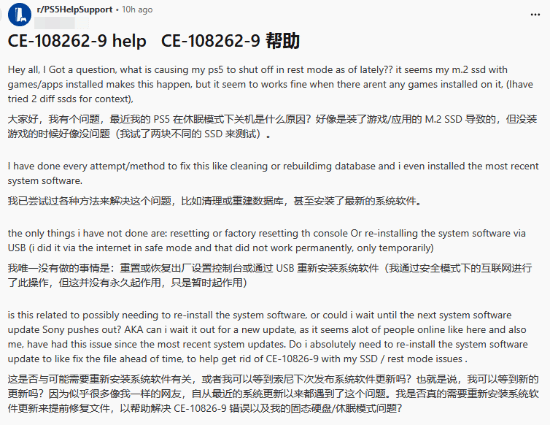
Task: Click the PS5HelpSupport community avatar icon
Action: click(x=19, y=14)
